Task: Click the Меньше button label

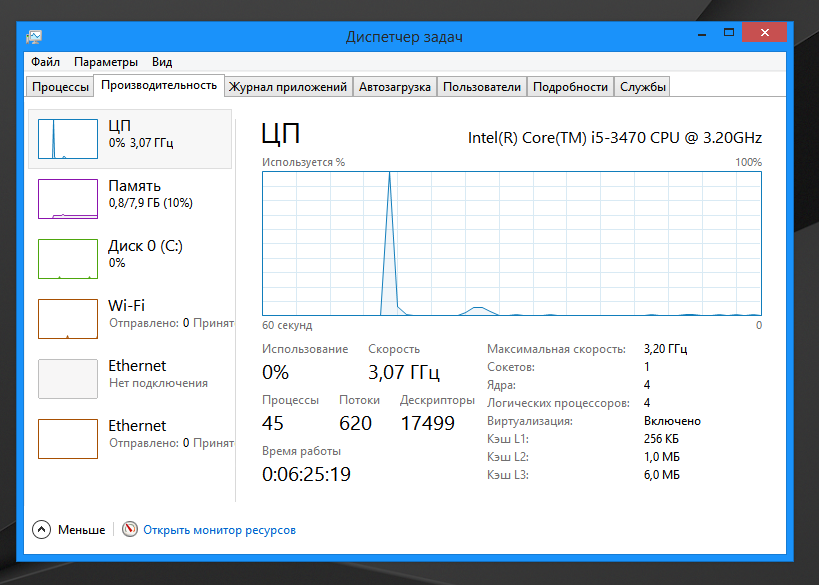Action: [x=81, y=530]
